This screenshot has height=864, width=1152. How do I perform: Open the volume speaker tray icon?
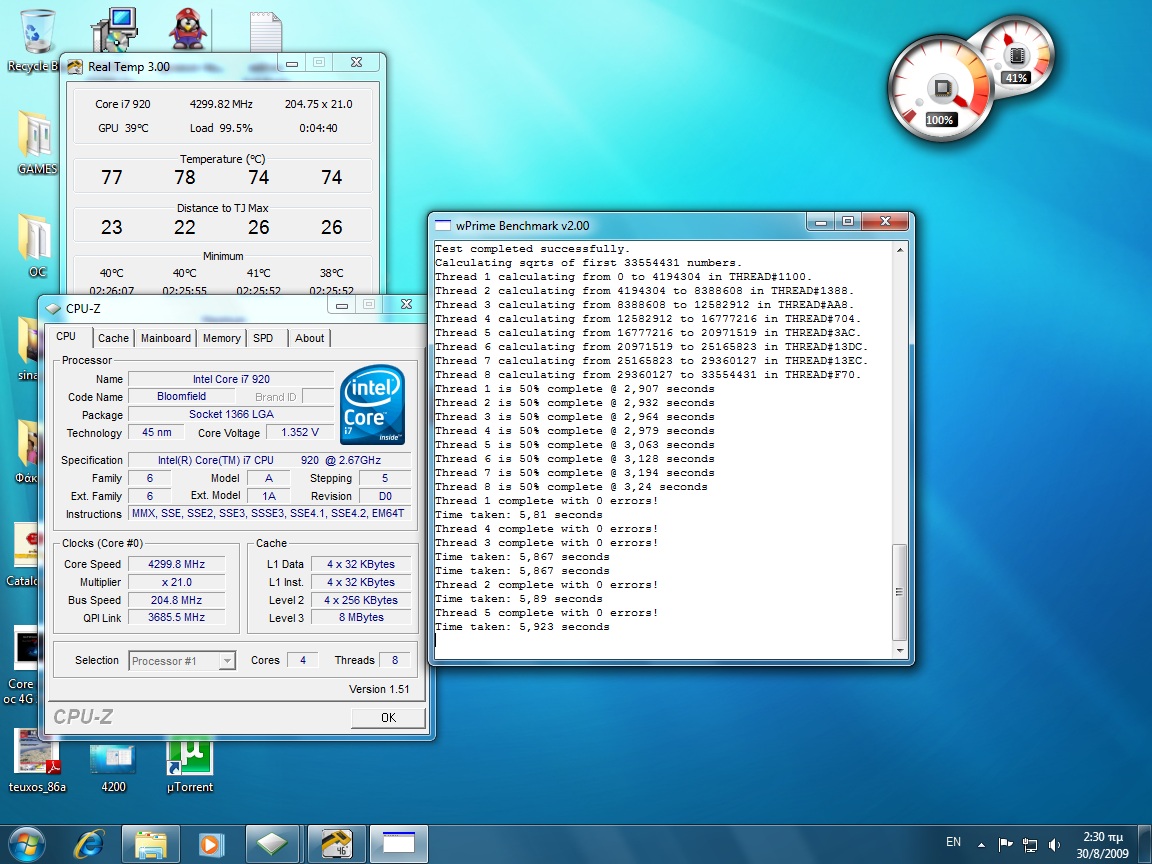1055,844
